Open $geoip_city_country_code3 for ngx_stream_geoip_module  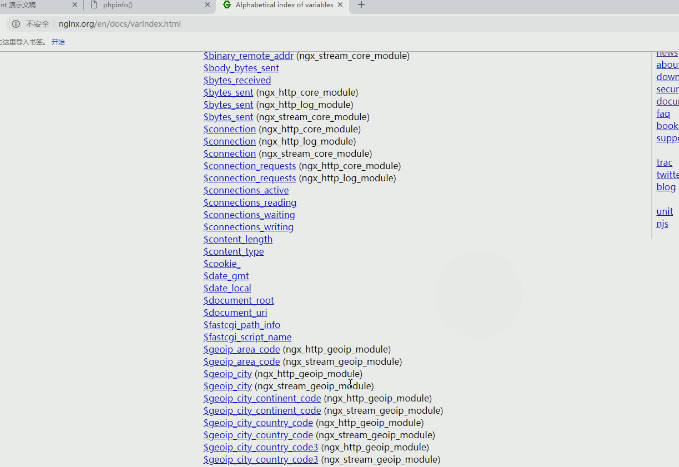point(261,459)
